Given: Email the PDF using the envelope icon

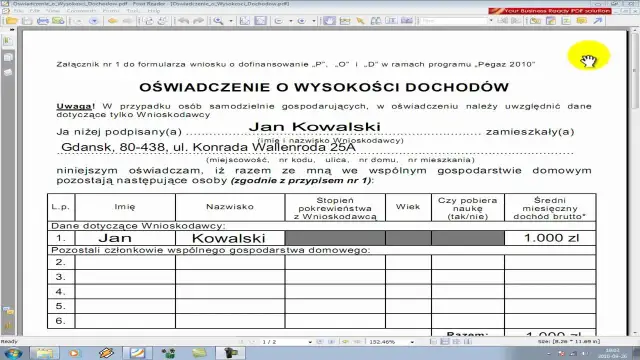Looking at the screenshot, I should [x=58, y=21].
